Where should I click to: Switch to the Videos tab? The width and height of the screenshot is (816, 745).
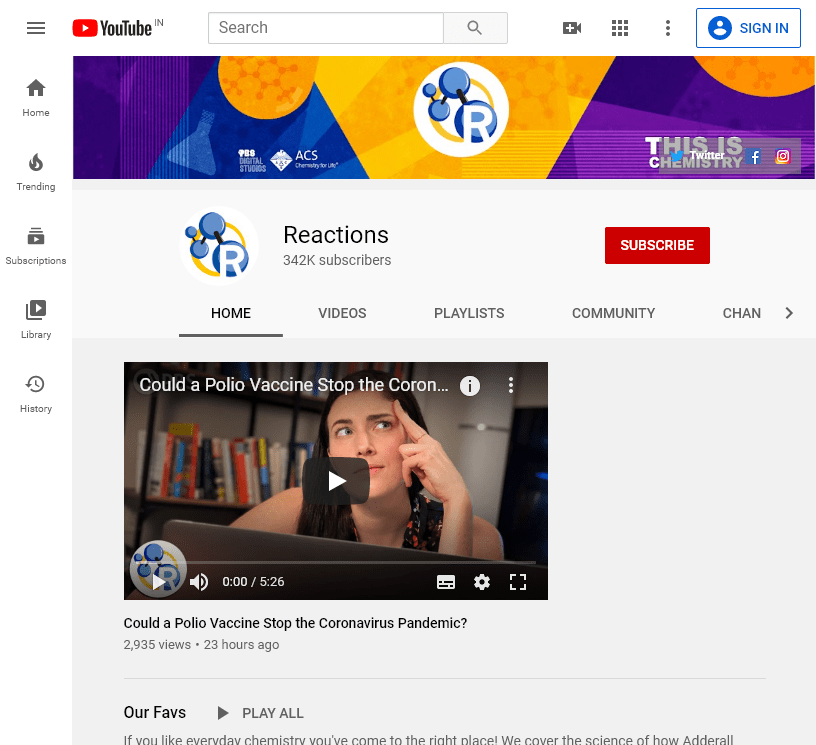click(x=342, y=313)
